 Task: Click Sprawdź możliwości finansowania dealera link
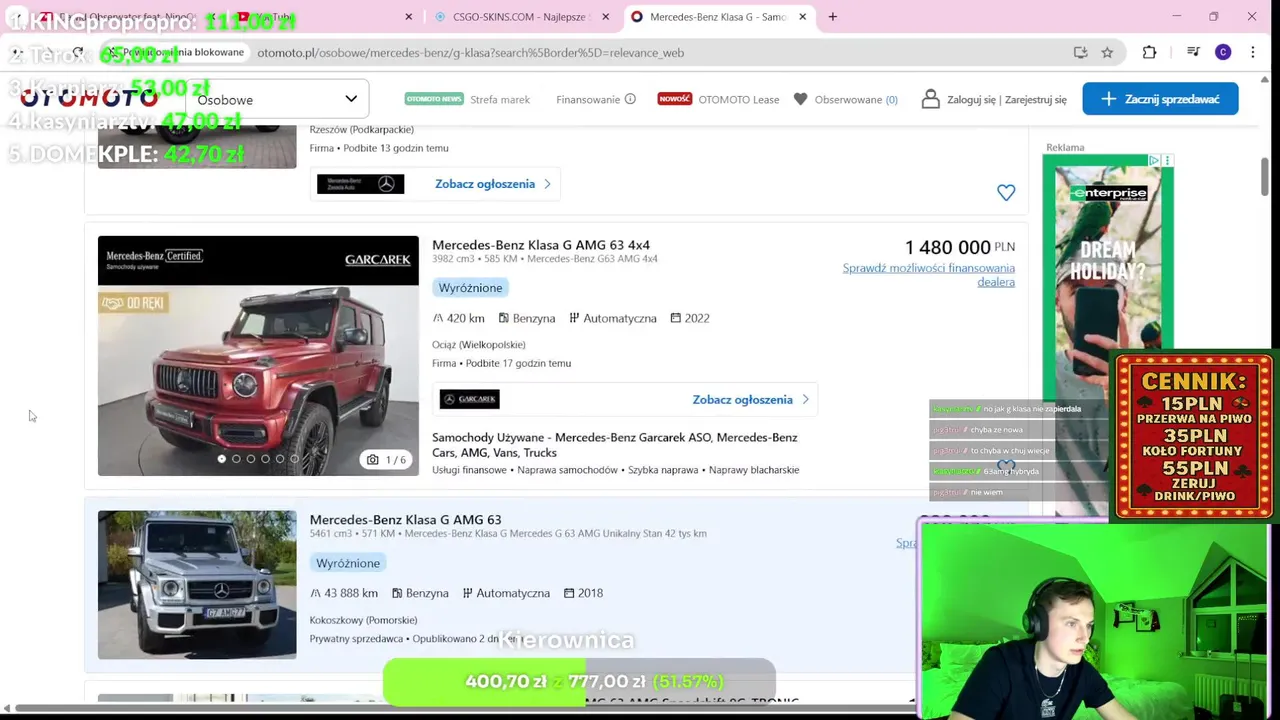929,275
